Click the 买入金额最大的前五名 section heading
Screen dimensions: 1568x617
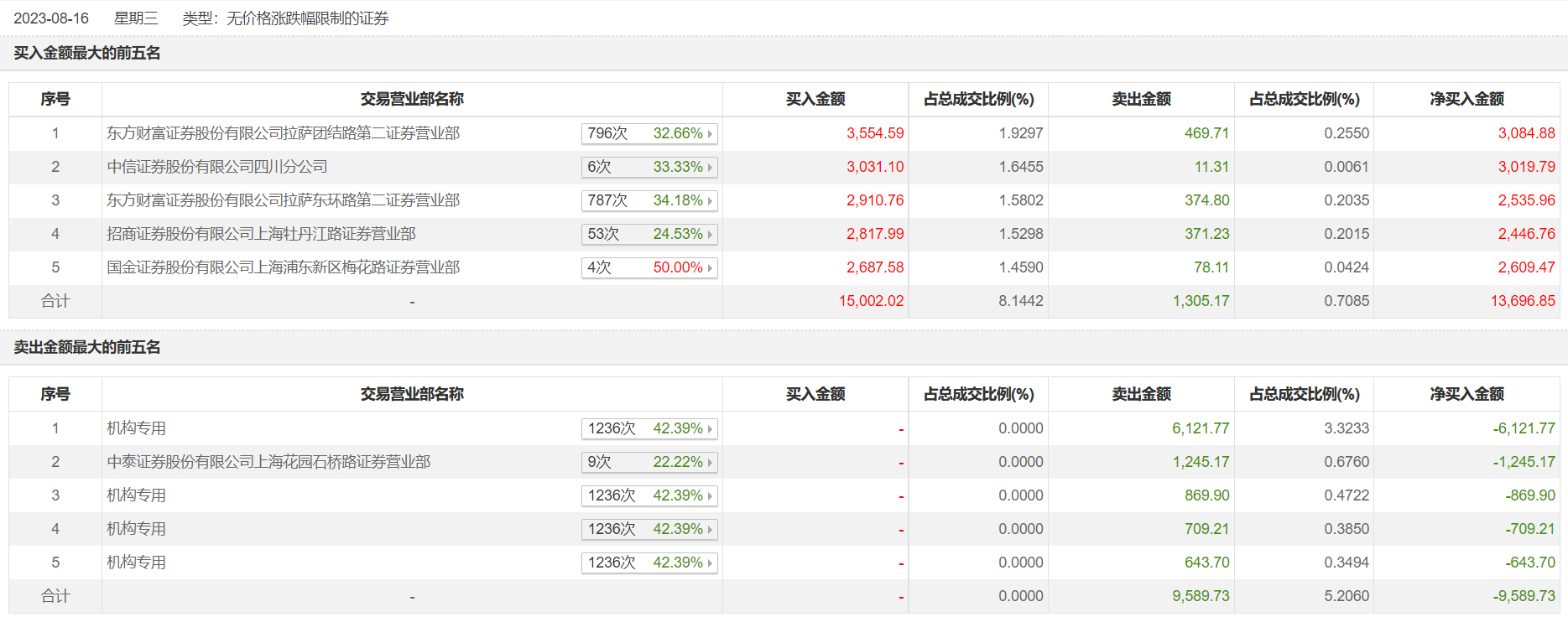coord(87,53)
